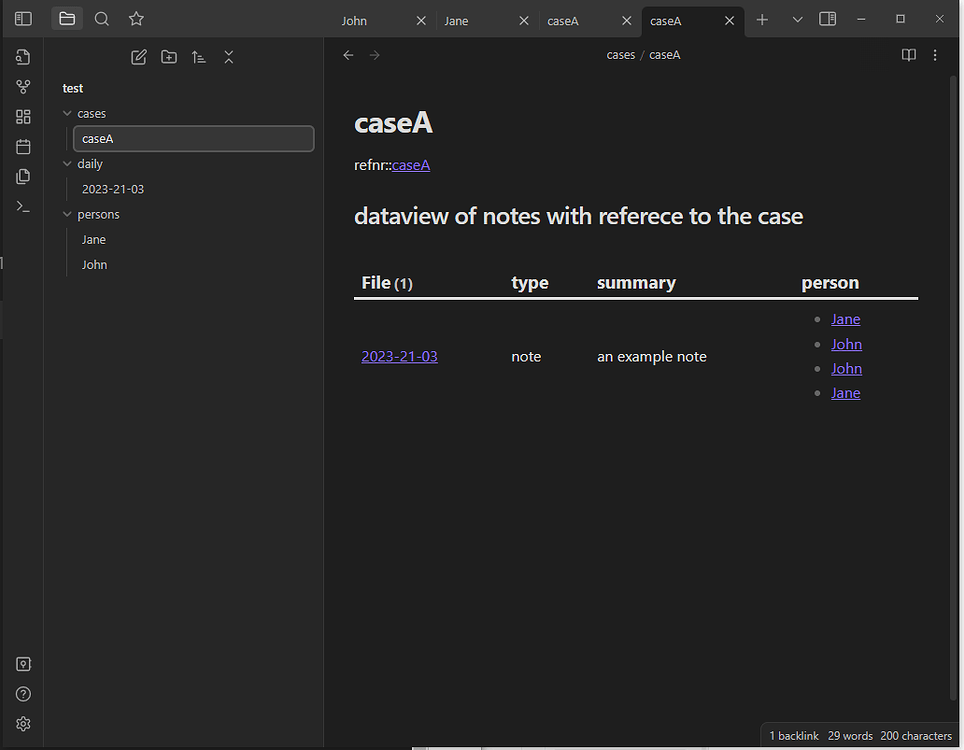Open graph view from the ribbon

click(23, 87)
